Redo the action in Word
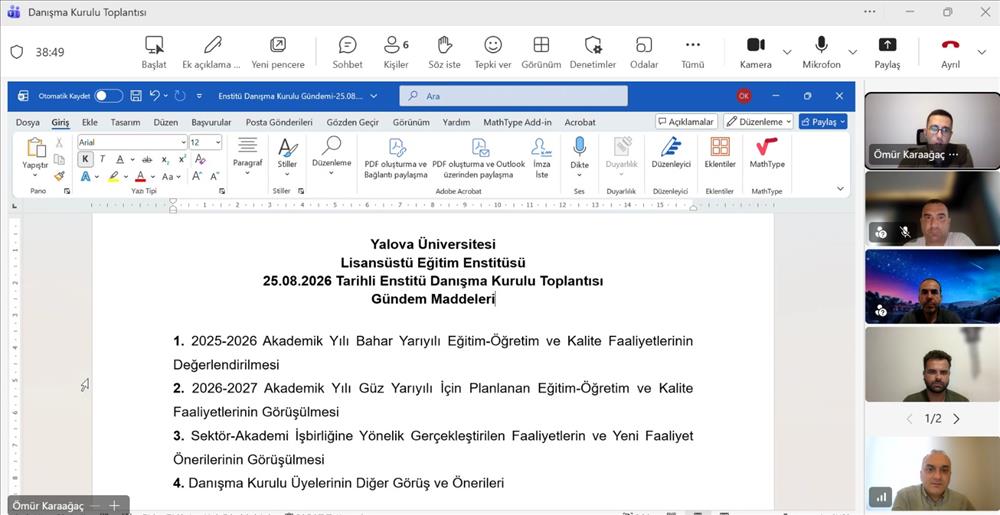This screenshot has width=1000, height=515. (180, 96)
